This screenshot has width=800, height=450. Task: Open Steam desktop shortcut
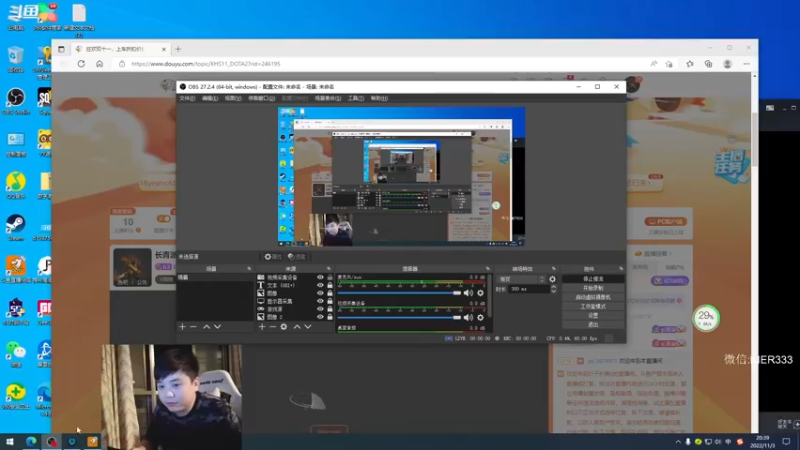pos(16,228)
